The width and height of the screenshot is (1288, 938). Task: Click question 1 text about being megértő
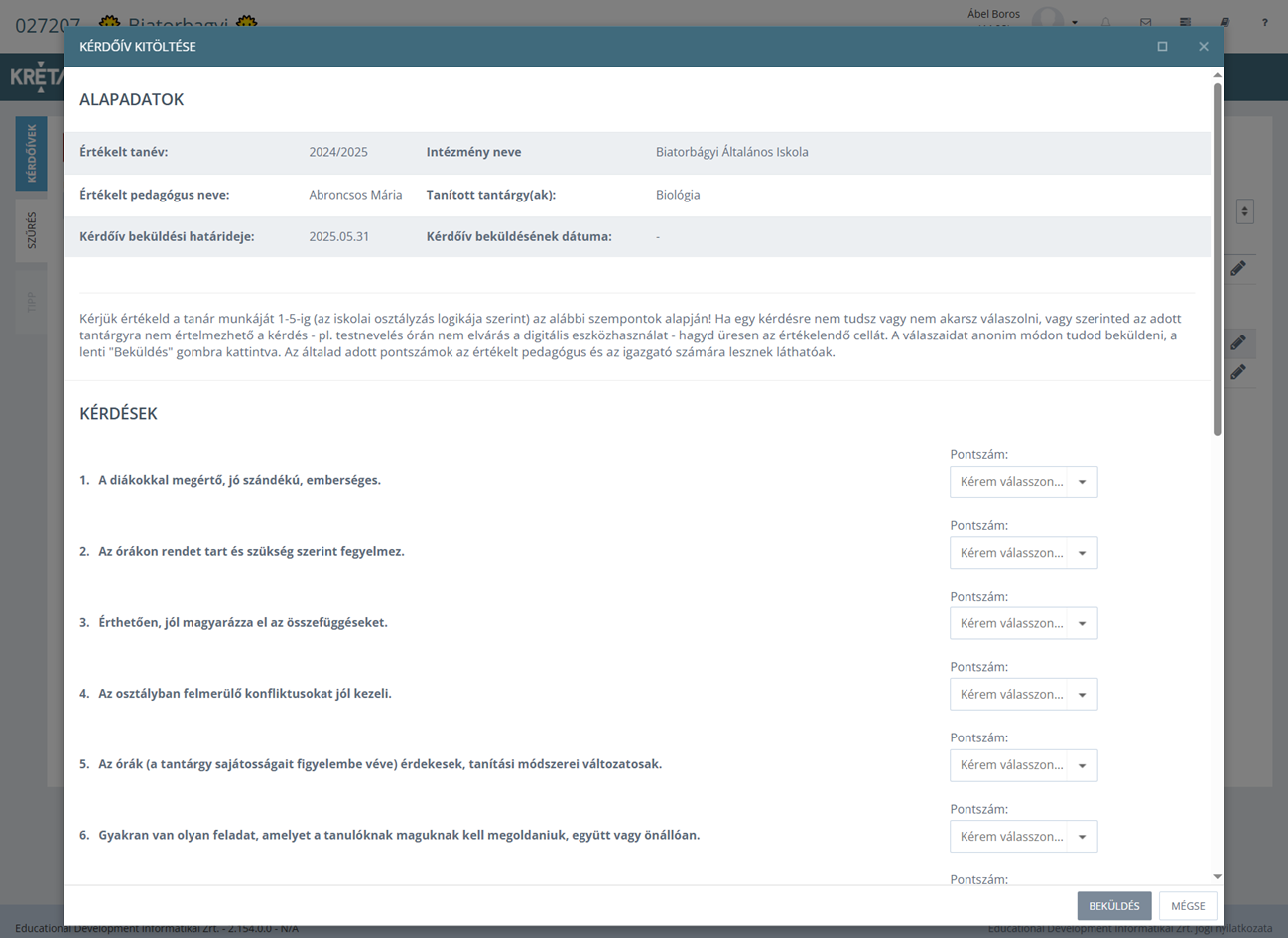[x=239, y=480]
